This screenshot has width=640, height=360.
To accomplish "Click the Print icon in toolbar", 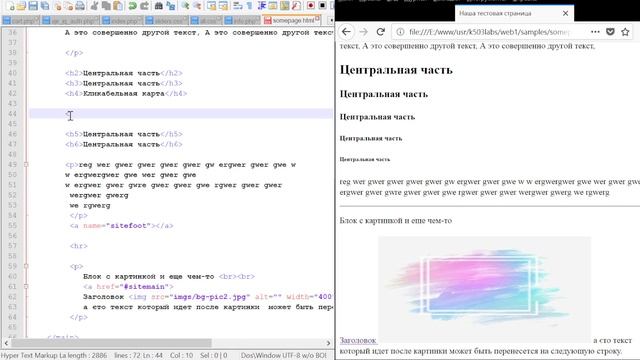I will (80, 6).
